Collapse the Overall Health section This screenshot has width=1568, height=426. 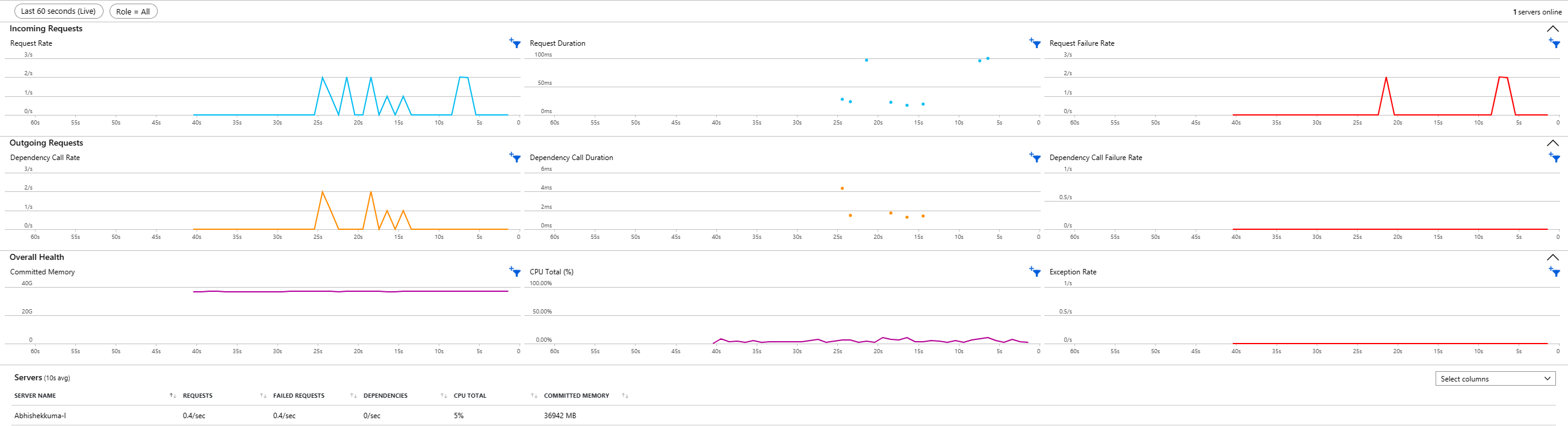click(1554, 258)
